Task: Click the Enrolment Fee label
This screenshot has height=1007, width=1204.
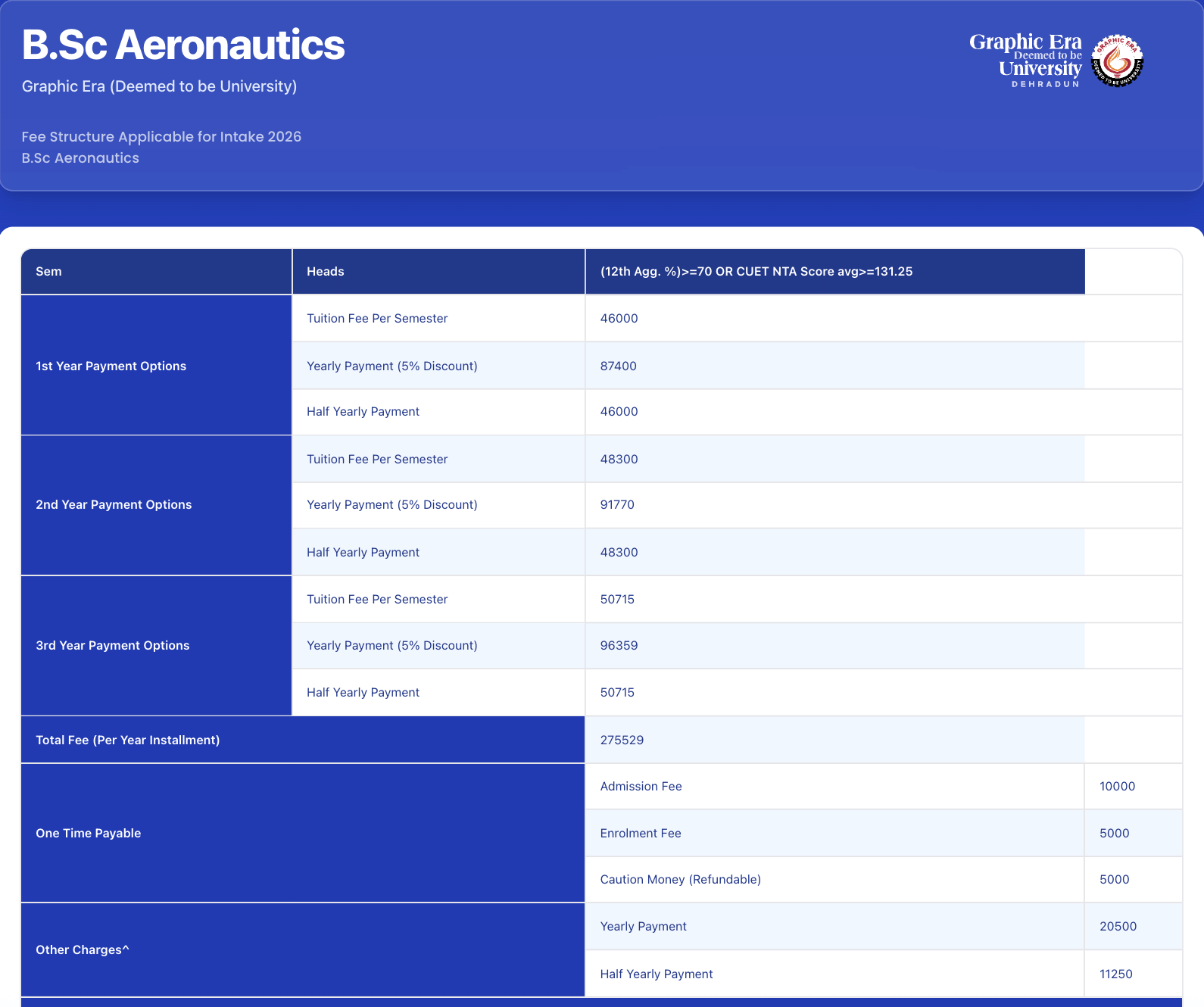Action: [641, 834]
